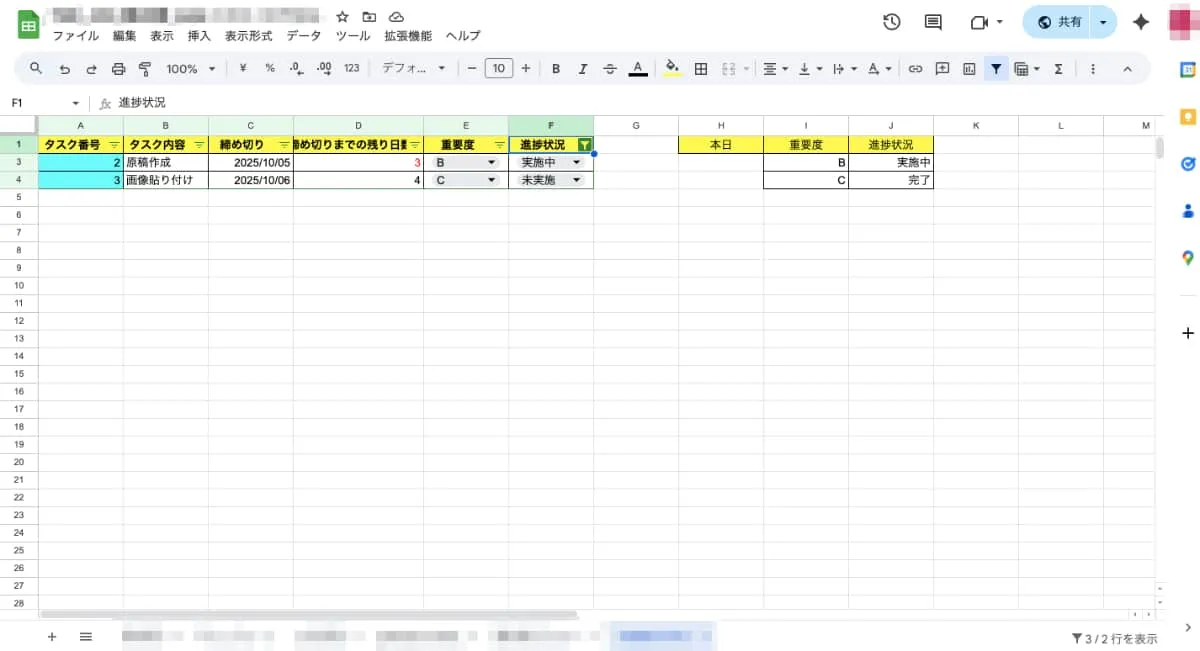Insert a chart from the toolbar
The image size is (1200, 651).
(x=969, y=69)
